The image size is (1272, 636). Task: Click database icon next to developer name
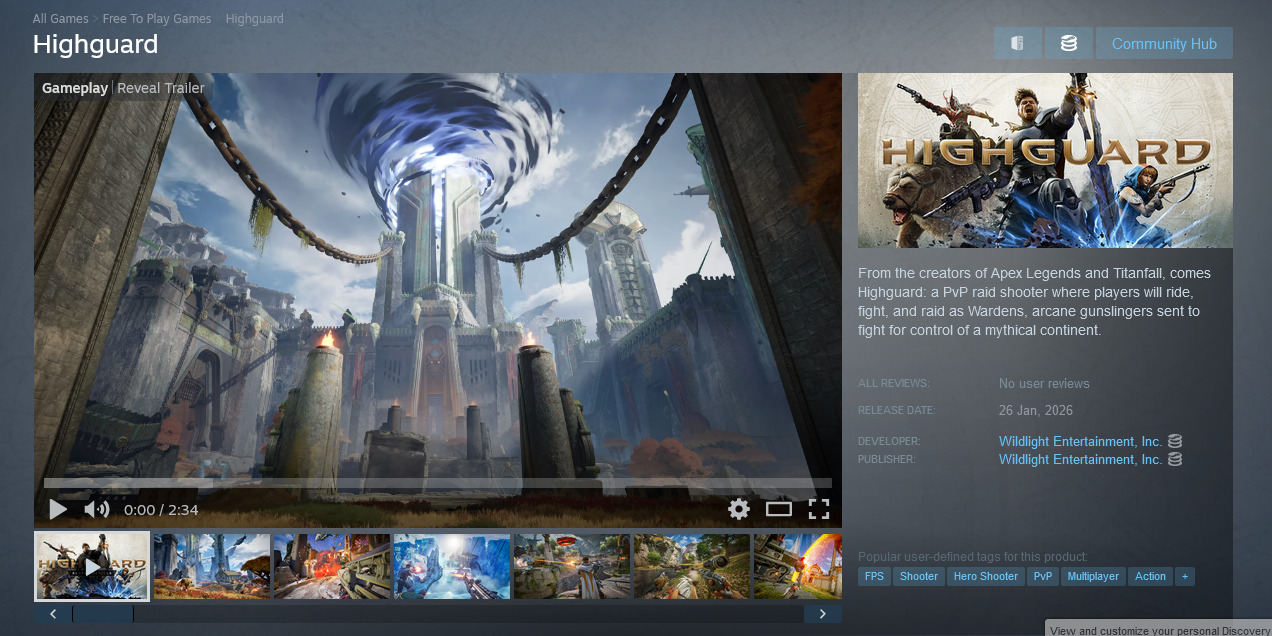point(1175,441)
